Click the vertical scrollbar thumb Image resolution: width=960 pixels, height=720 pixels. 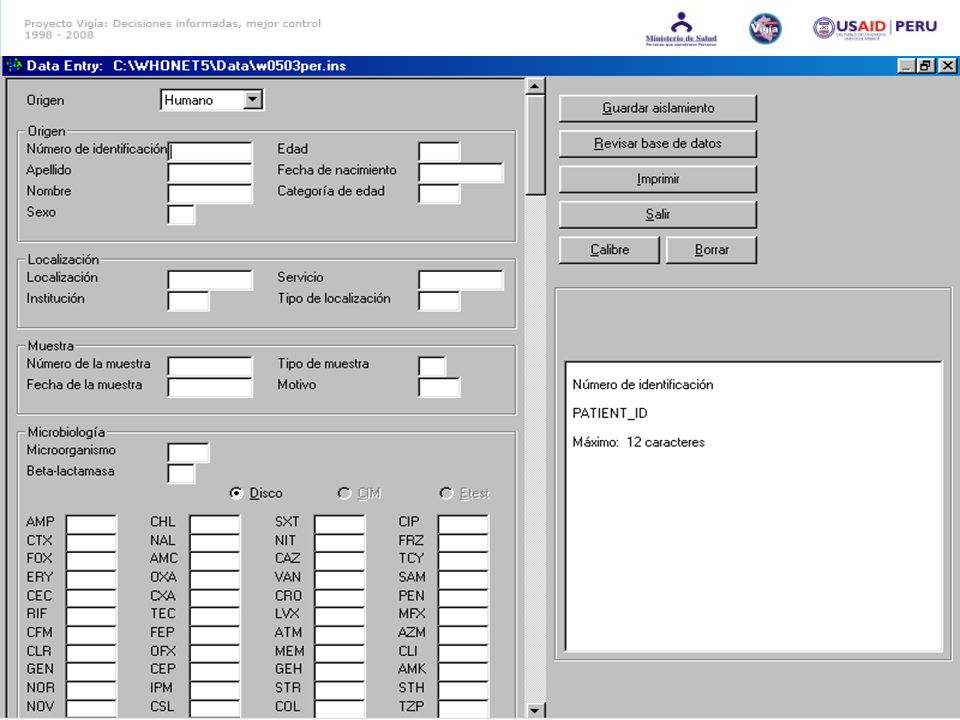coord(535,145)
